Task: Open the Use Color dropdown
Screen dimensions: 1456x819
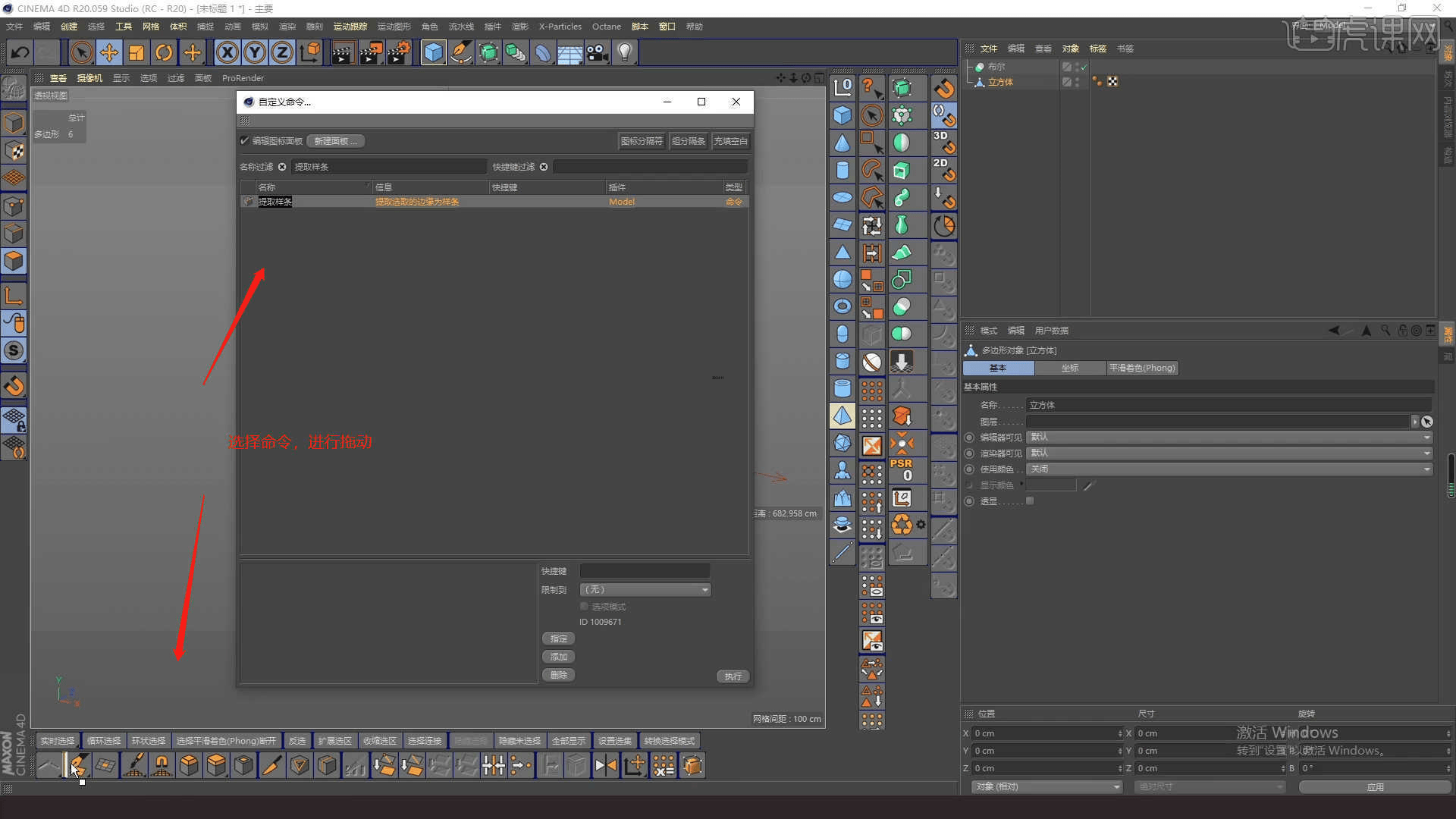Action: 1229,469
